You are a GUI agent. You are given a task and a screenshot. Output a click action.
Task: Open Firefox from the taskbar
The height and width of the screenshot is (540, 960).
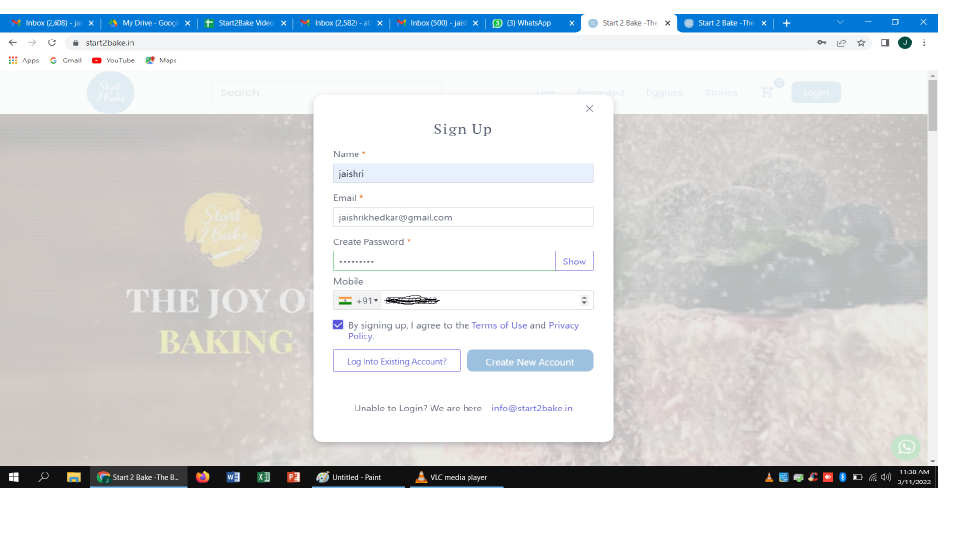tap(203, 477)
